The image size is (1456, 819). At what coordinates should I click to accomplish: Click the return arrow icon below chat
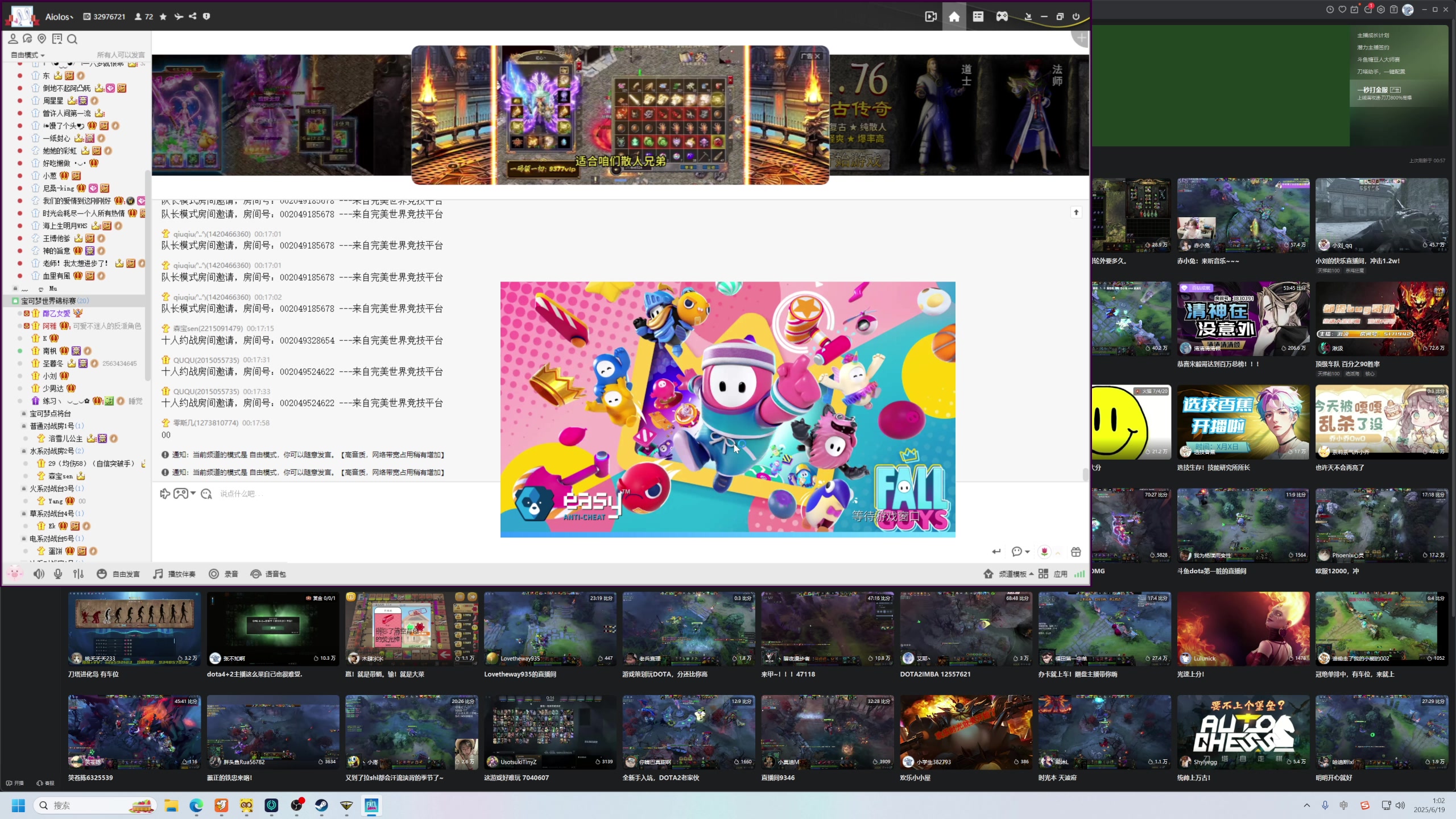coord(996,552)
